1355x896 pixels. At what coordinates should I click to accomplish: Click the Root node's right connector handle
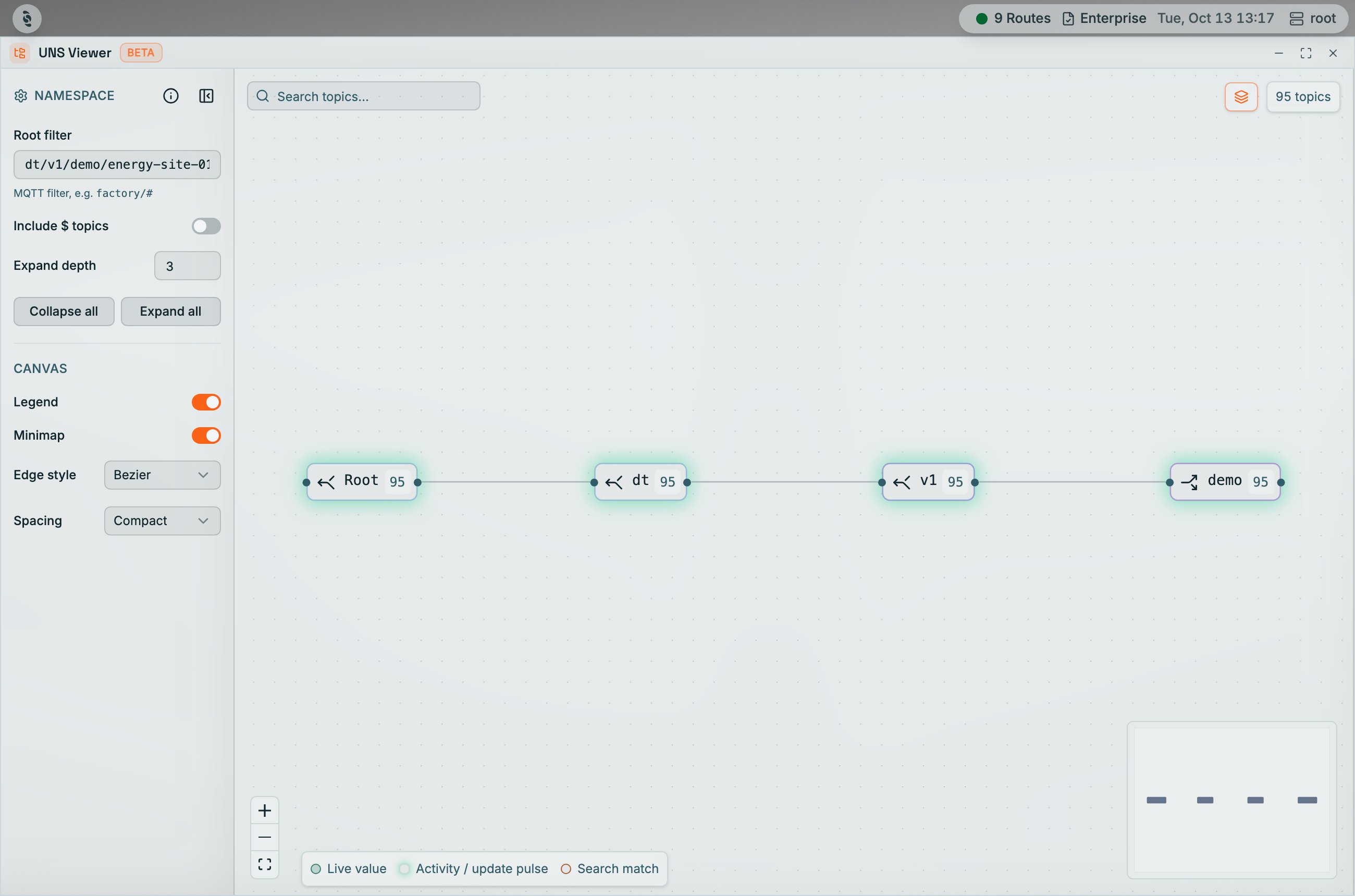(417, 482)
